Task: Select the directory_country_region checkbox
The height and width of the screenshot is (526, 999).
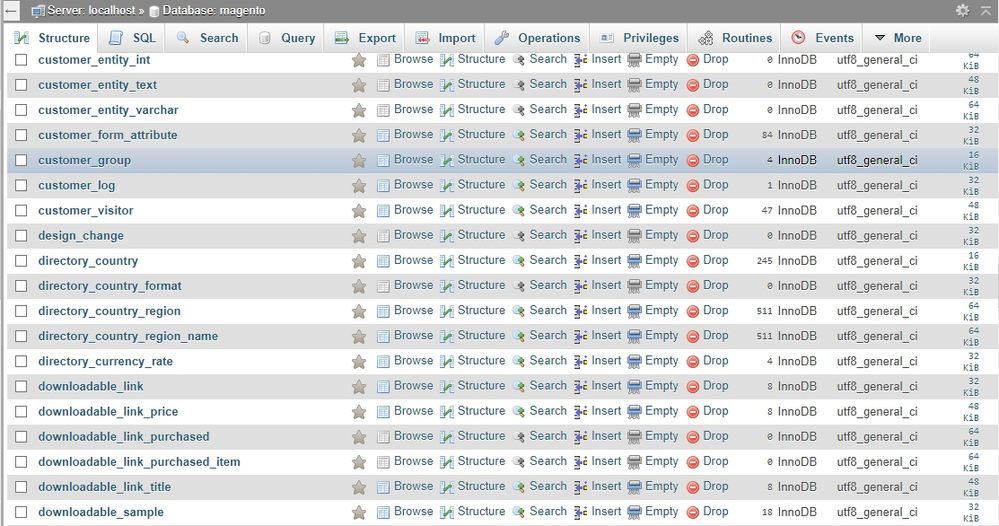Action: click(x=21, y=311)
